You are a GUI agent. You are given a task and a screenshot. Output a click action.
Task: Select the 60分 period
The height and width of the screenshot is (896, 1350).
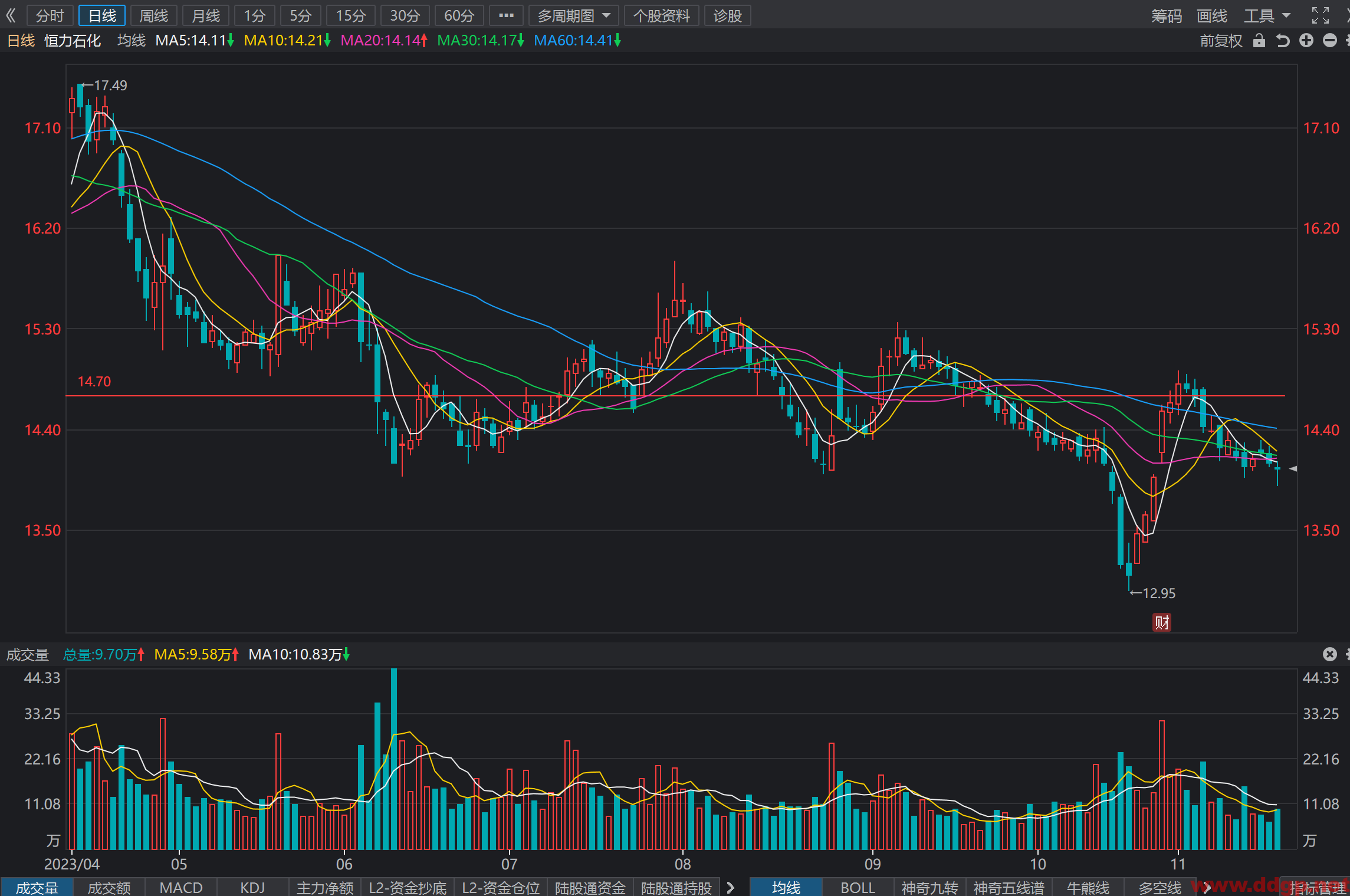click(x=459, y=15)
